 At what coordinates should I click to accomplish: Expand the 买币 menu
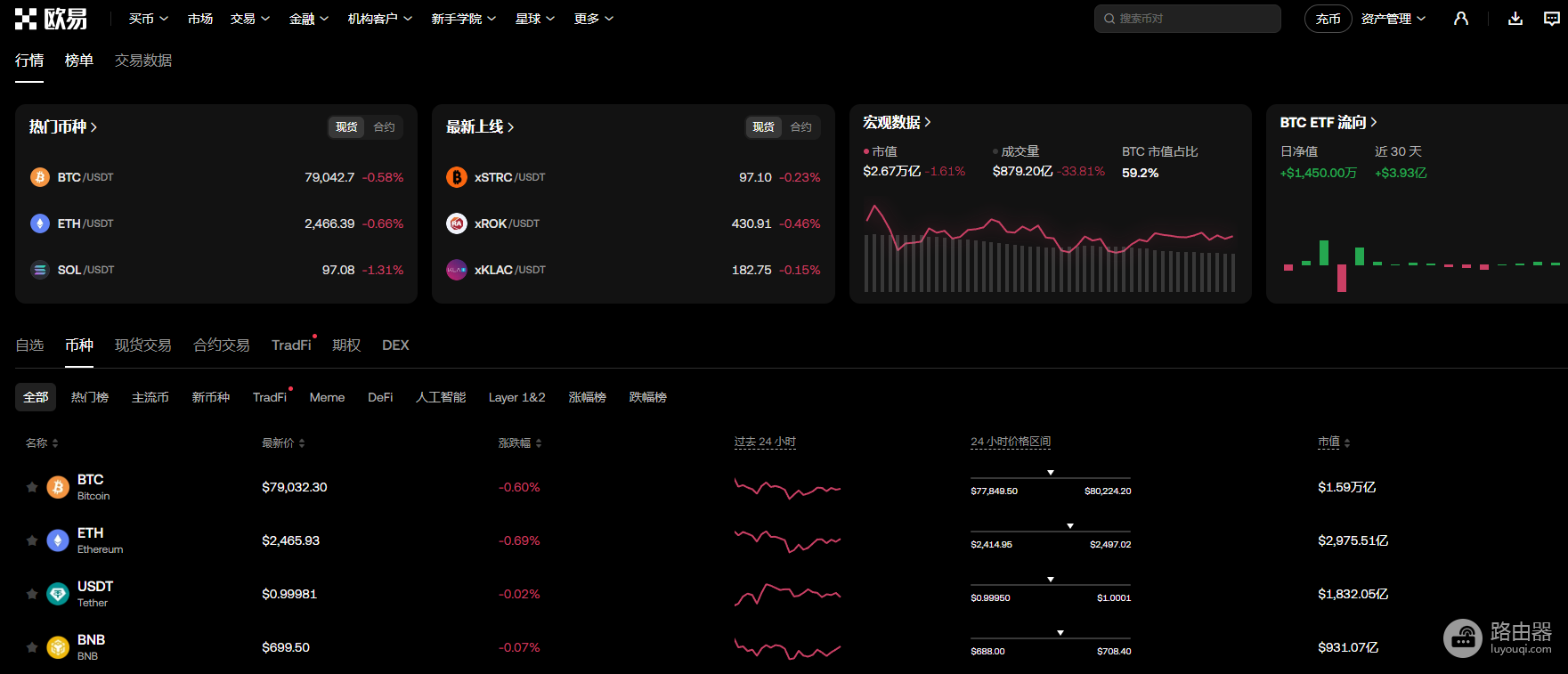[x=148, y=19]
